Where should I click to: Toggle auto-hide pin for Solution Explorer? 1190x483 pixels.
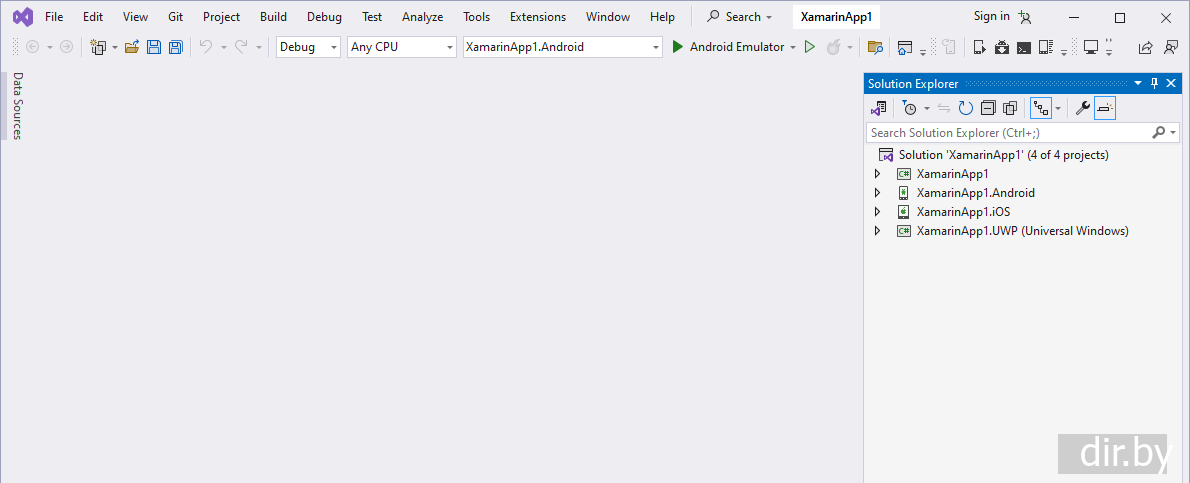pyautogui.click(x=1154, y=84)
